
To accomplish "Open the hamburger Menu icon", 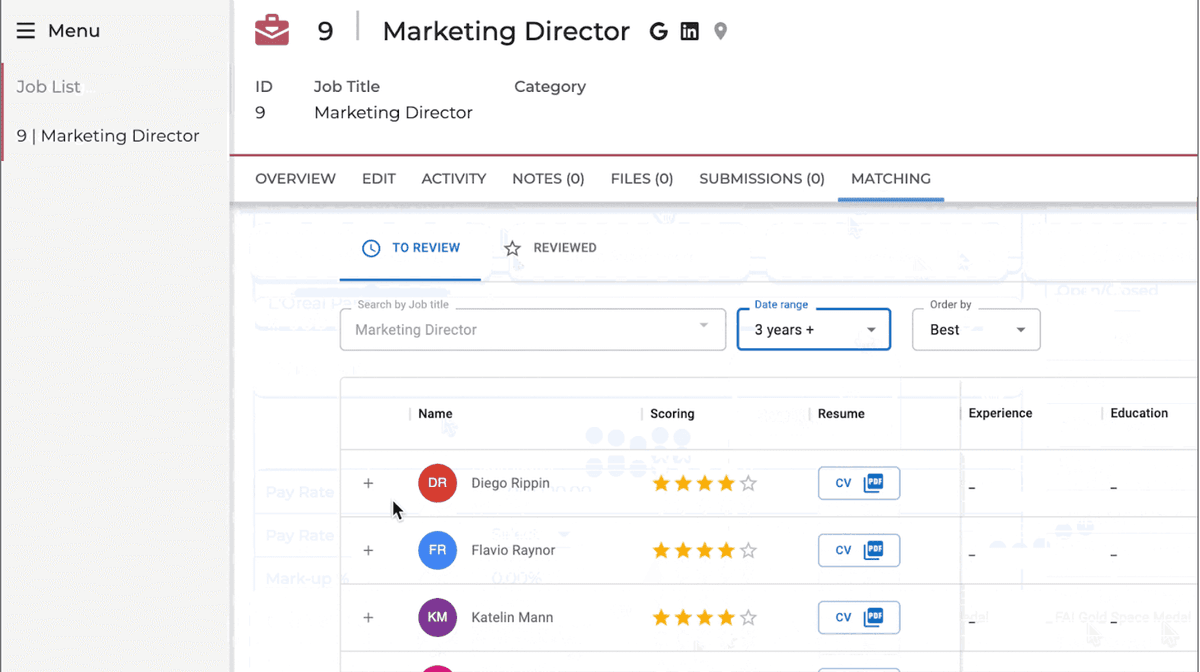I will (x=26, y=31).
